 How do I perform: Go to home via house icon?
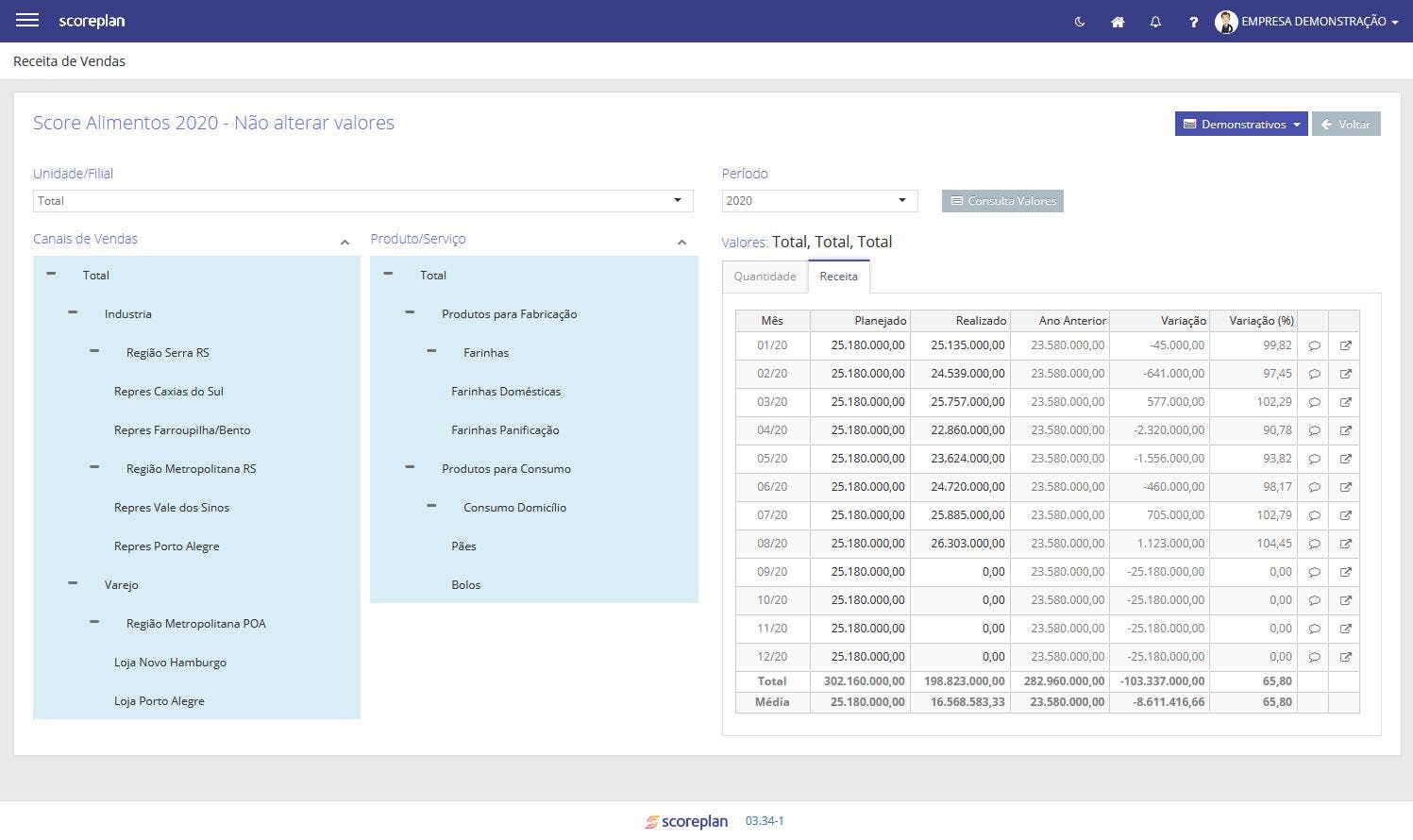1118,22
